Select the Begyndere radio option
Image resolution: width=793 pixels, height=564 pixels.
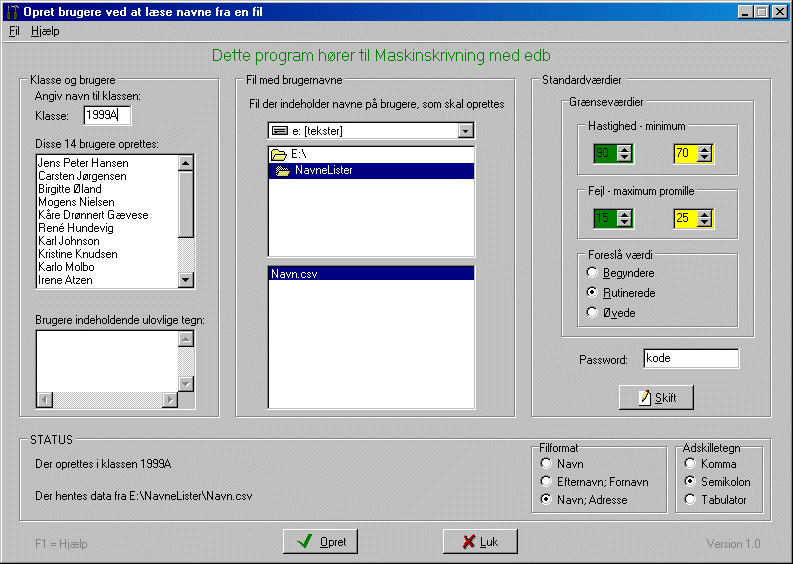(x=593, y=272)
